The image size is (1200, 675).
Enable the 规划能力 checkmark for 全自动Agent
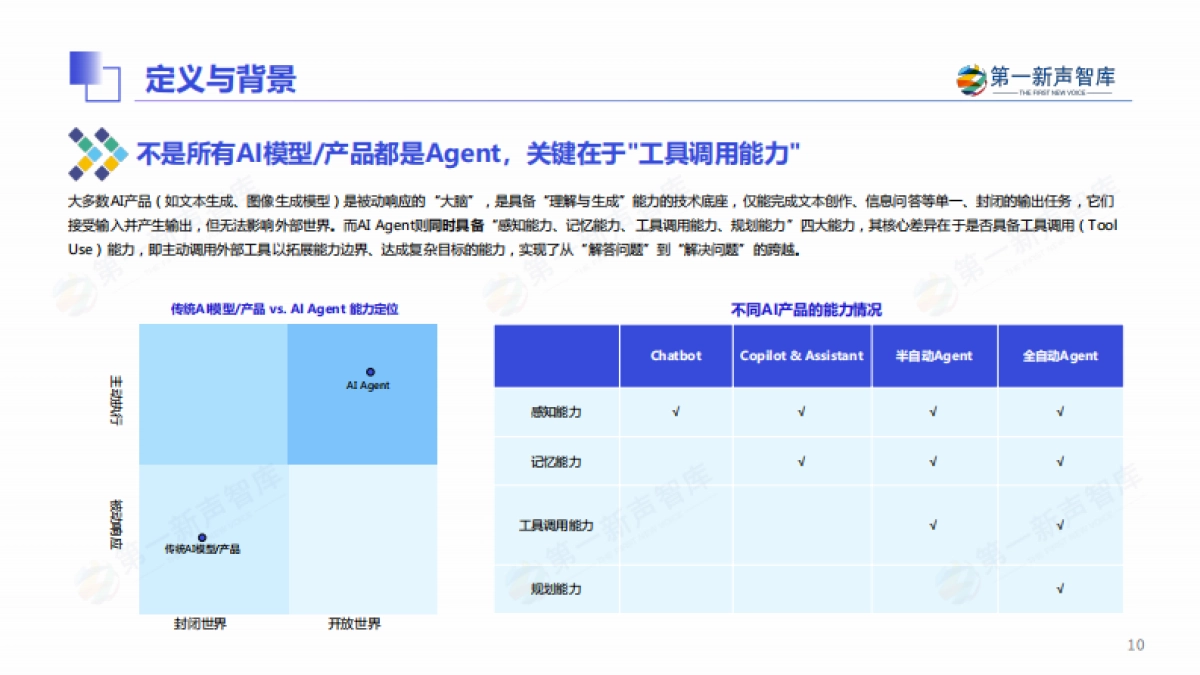1061,589
